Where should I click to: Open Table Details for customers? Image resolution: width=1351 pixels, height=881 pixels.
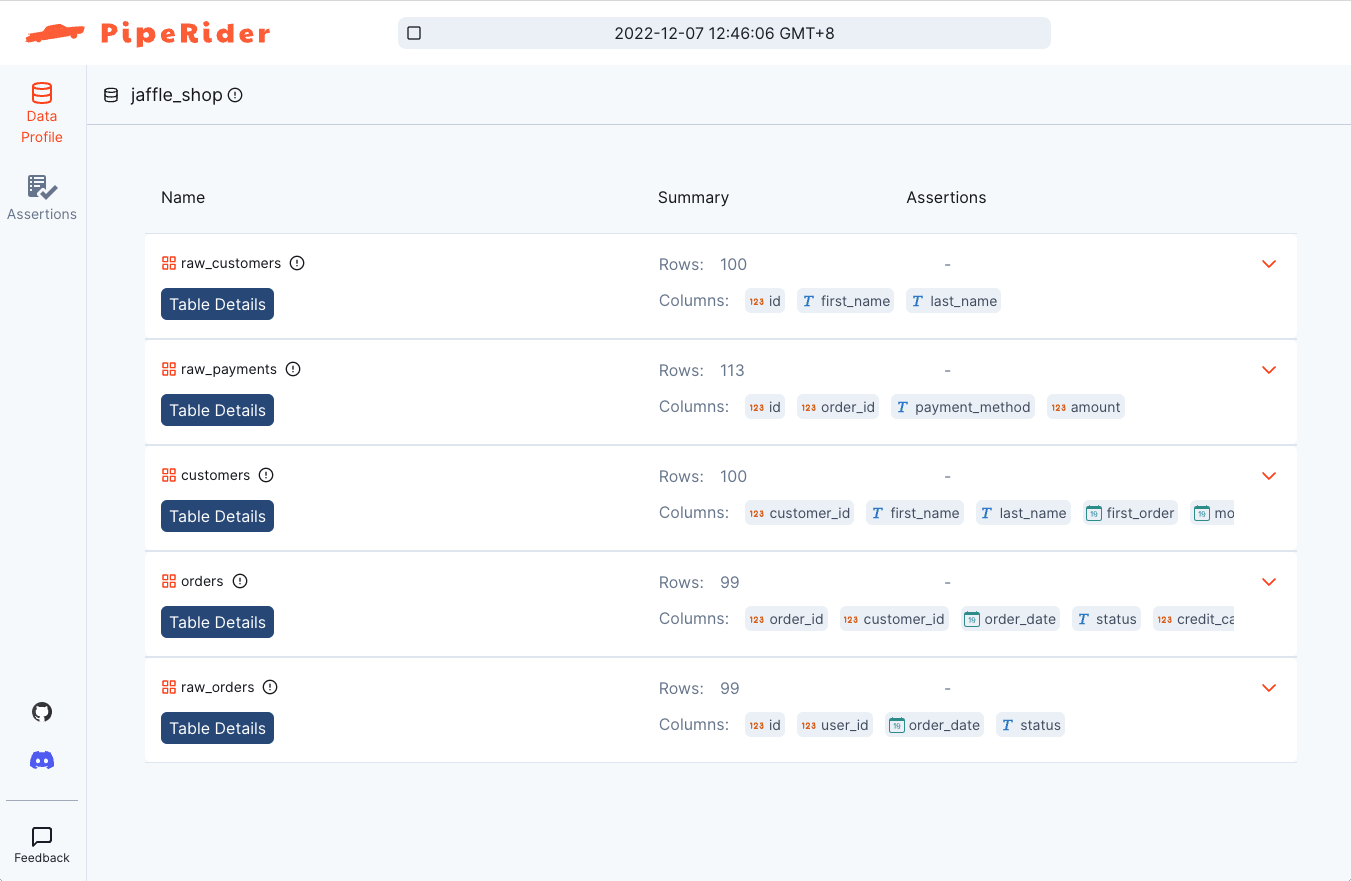point(217,516)
